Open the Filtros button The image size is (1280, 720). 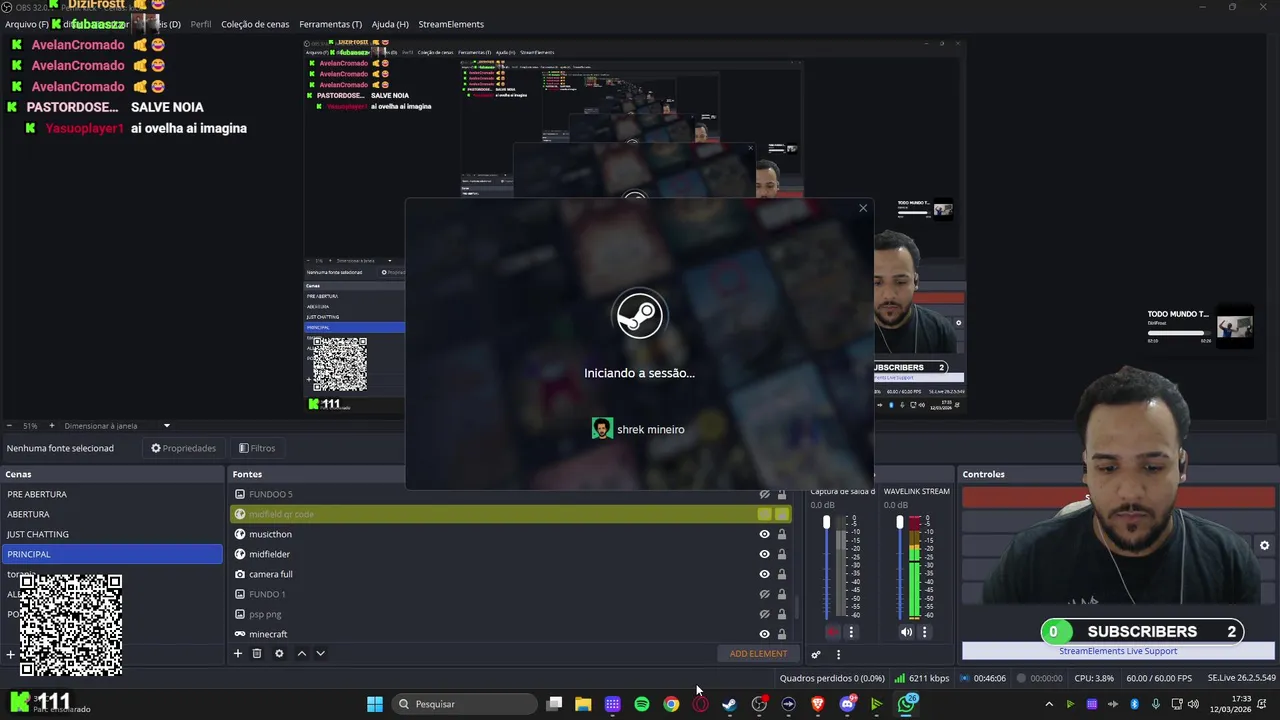[x=257, y=448]
